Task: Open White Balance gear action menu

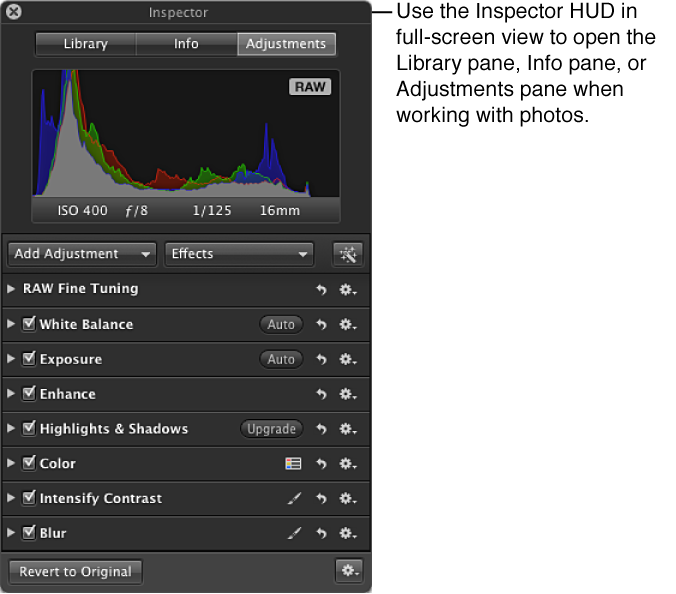Action: tap(347, 324)
